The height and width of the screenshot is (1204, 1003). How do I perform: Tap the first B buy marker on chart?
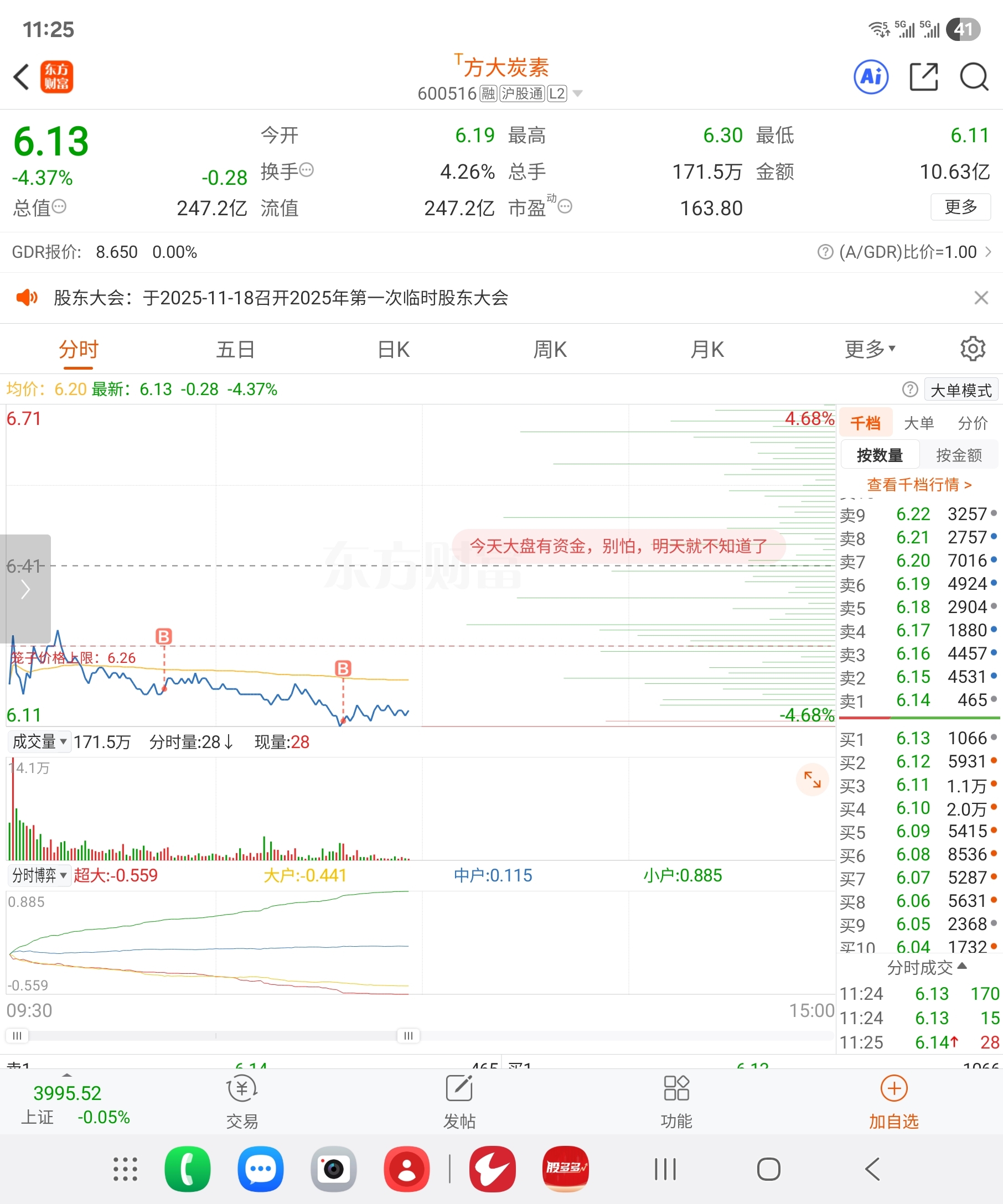pos(163,636)
